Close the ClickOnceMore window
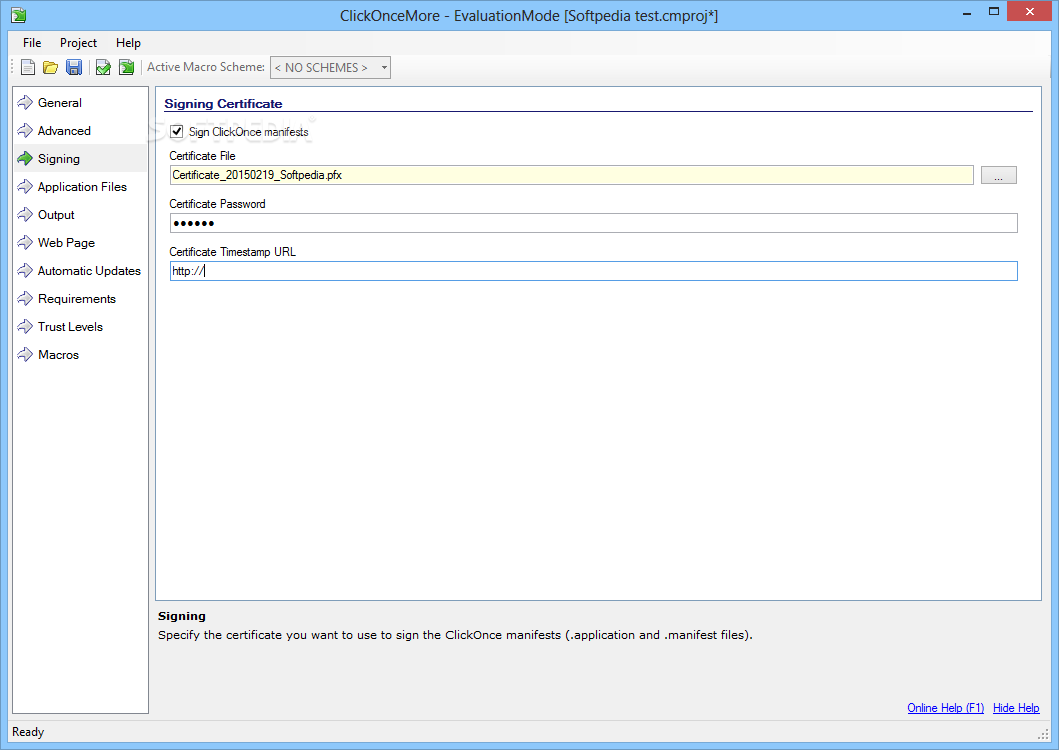This screenshot has height=750, width=1059. 1029,11
